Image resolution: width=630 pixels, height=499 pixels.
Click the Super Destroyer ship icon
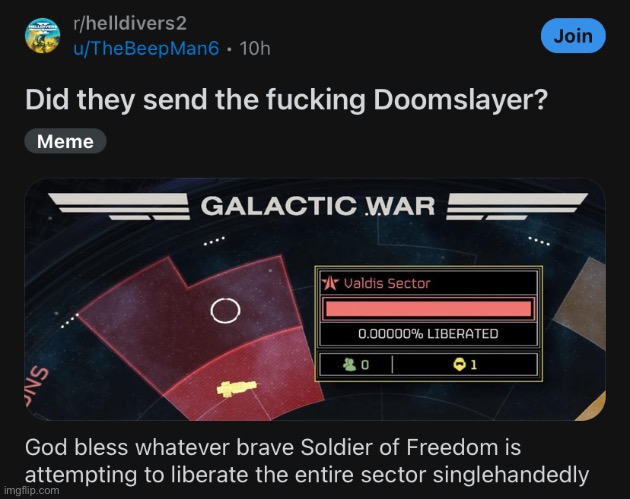point(237,388)
